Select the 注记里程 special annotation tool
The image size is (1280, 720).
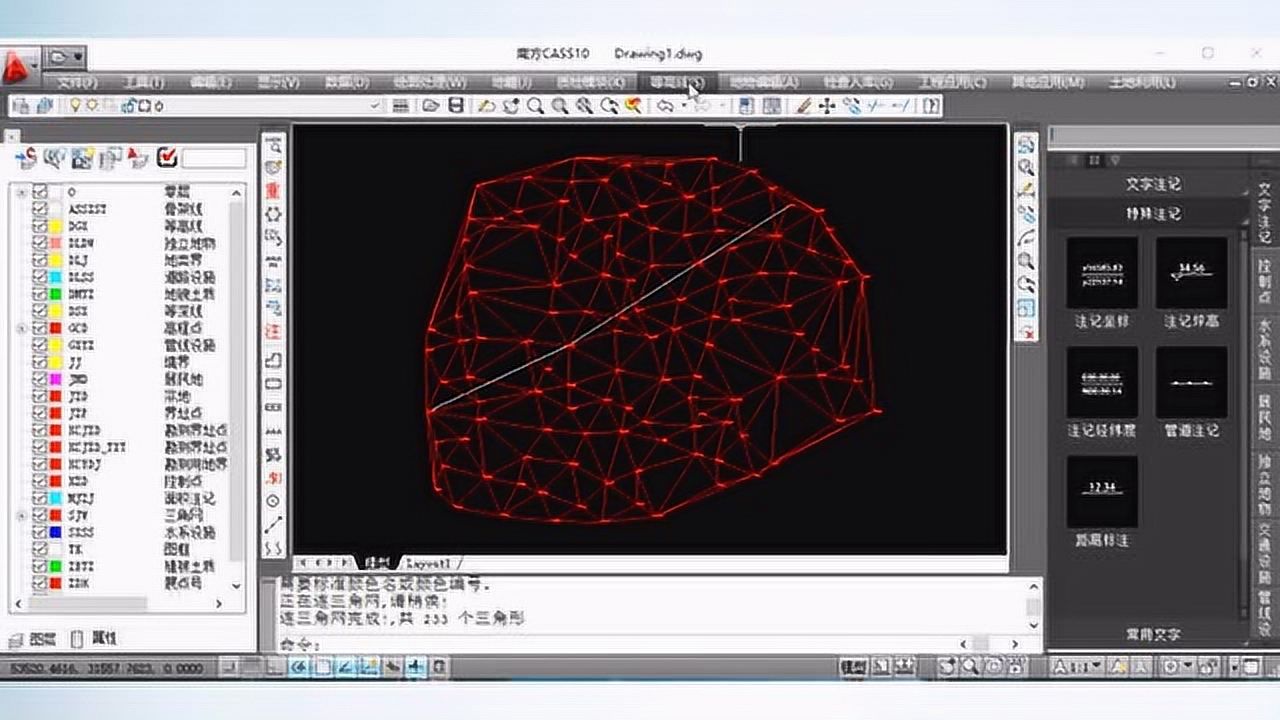[1102, 490]
